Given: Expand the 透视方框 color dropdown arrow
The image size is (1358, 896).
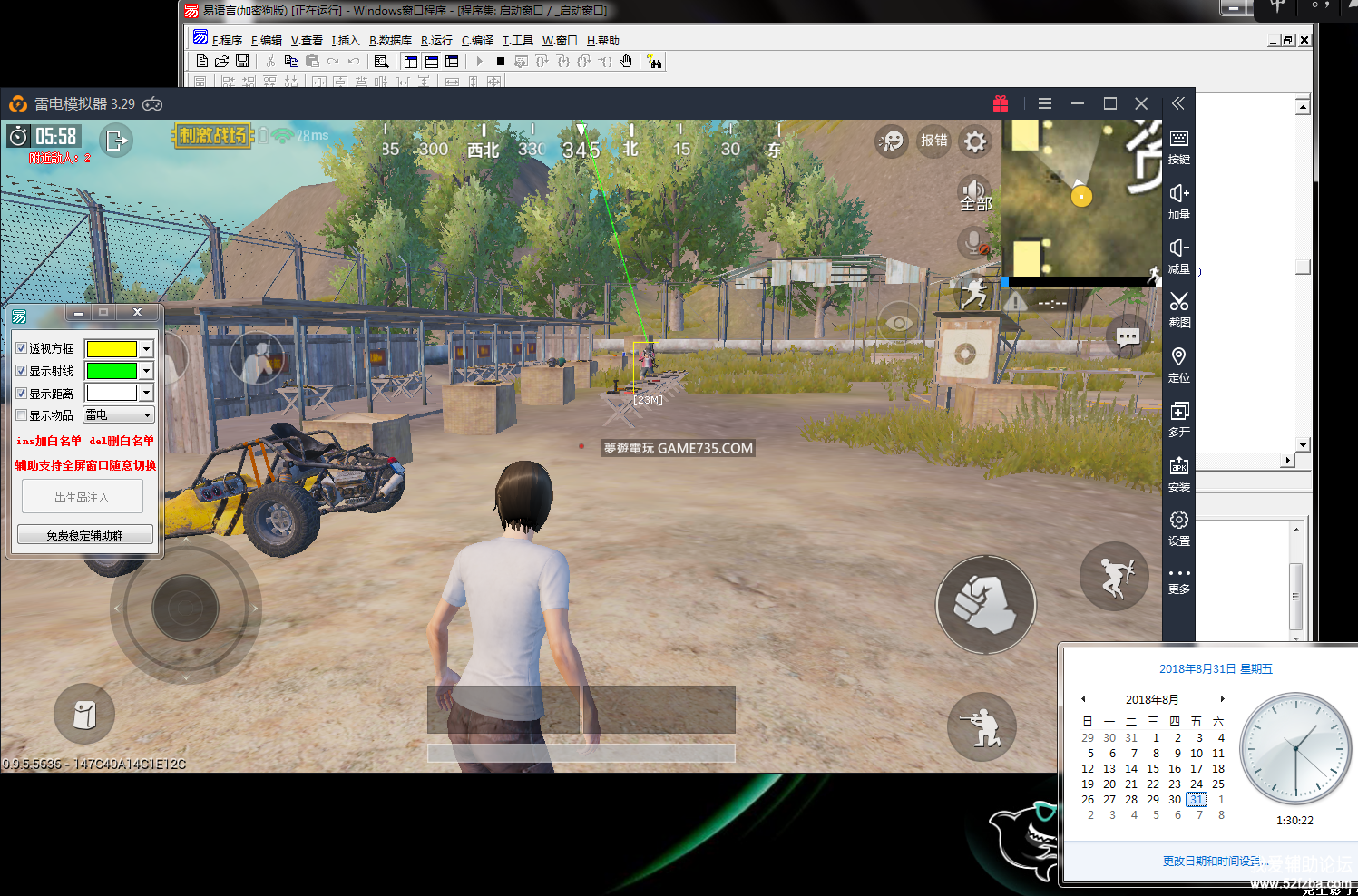Looking at the screenshot, I should [x=146, y=348].
